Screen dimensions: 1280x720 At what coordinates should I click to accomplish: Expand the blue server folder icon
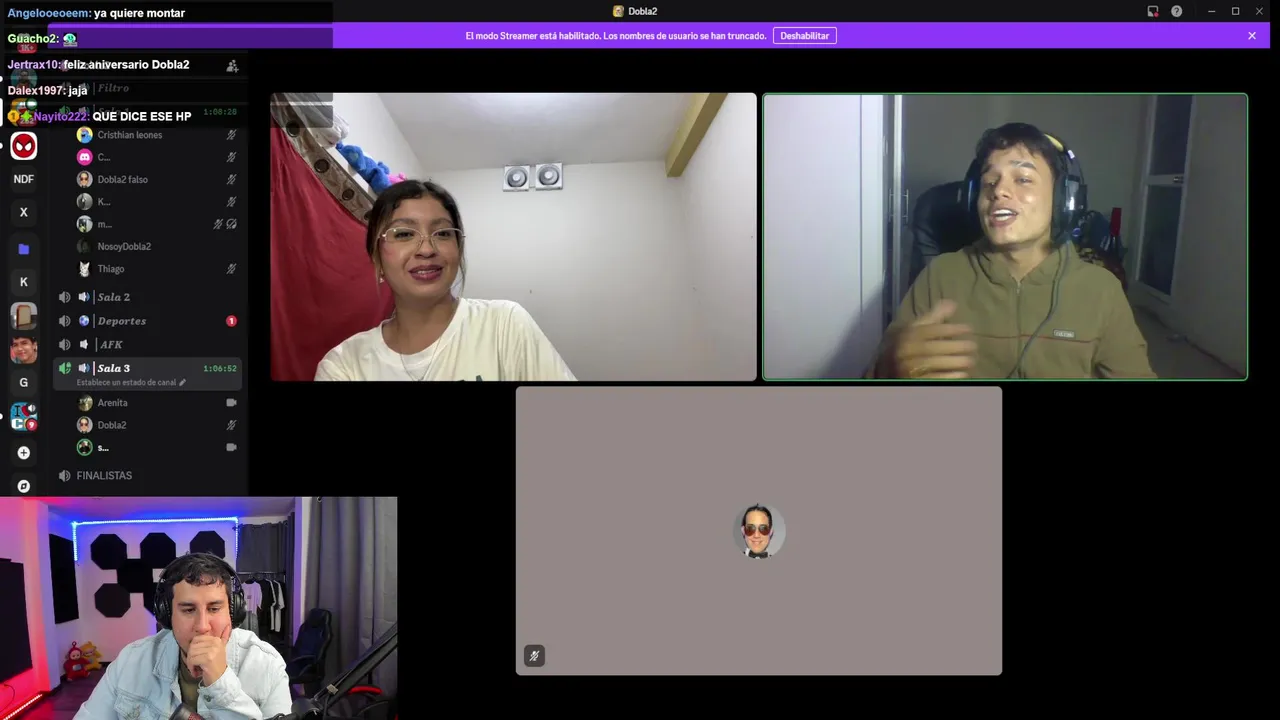pos(24,249)
